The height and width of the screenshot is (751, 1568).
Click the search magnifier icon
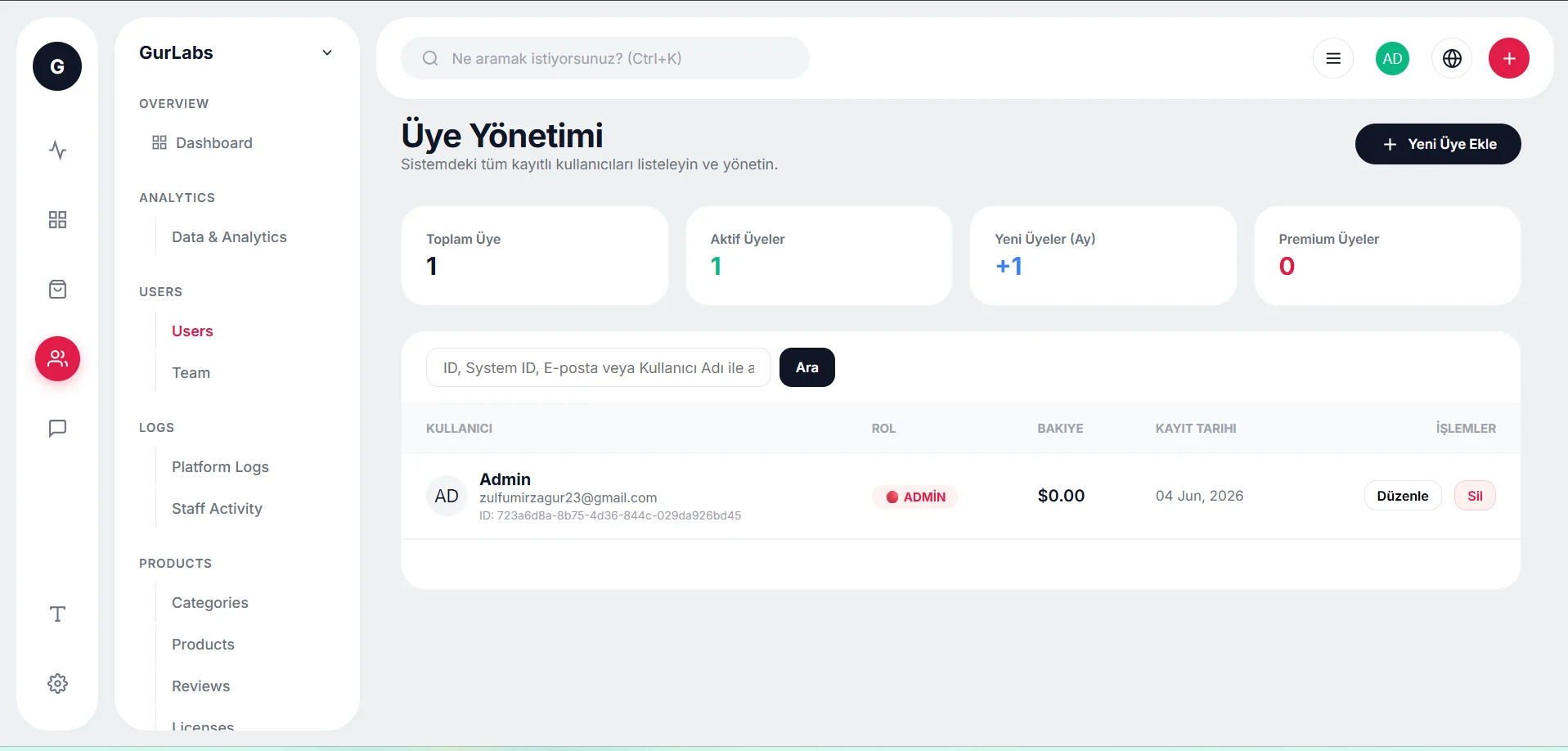click(430, 58)
